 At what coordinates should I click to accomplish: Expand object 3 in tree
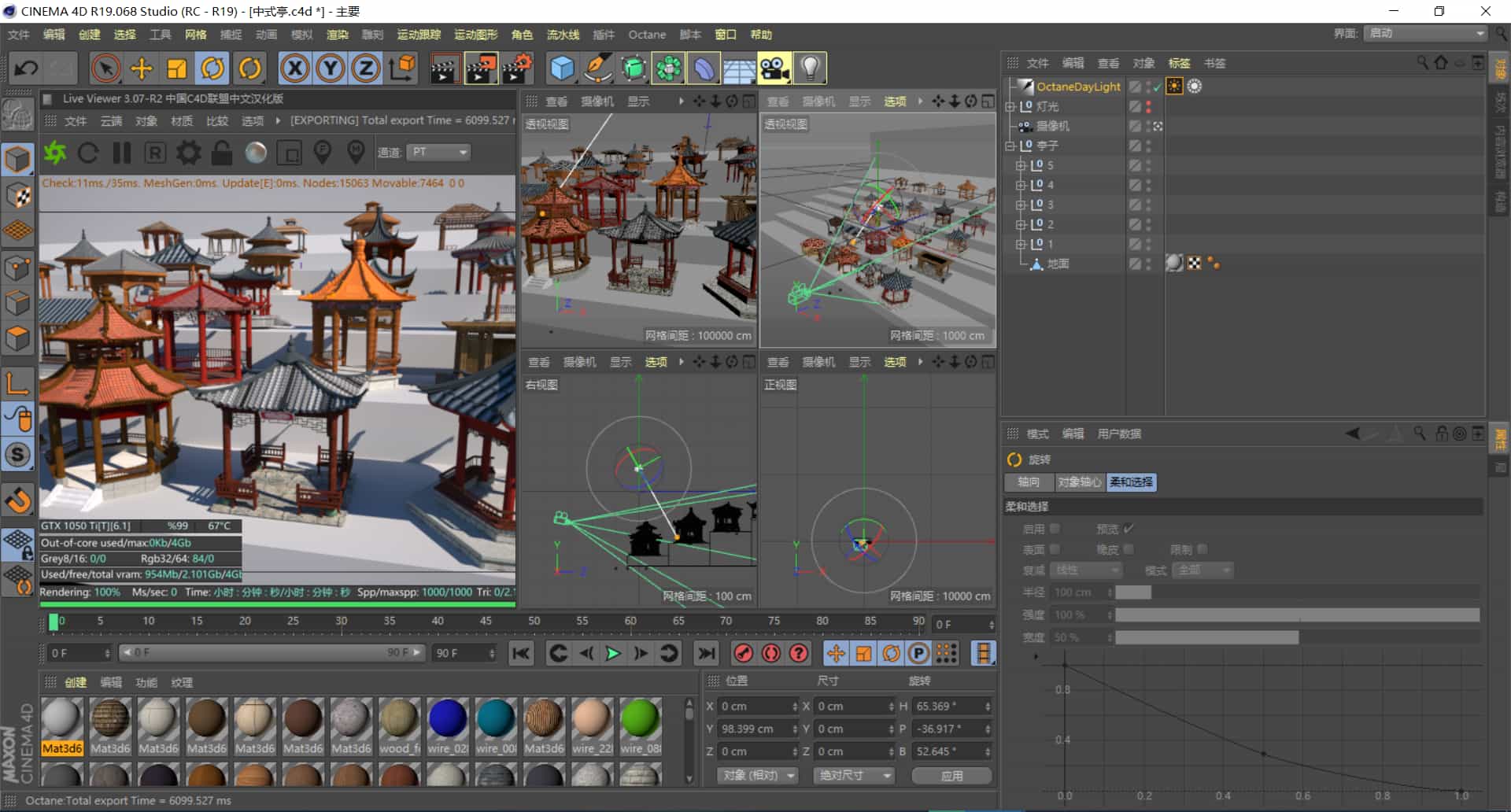point(1021,205)
